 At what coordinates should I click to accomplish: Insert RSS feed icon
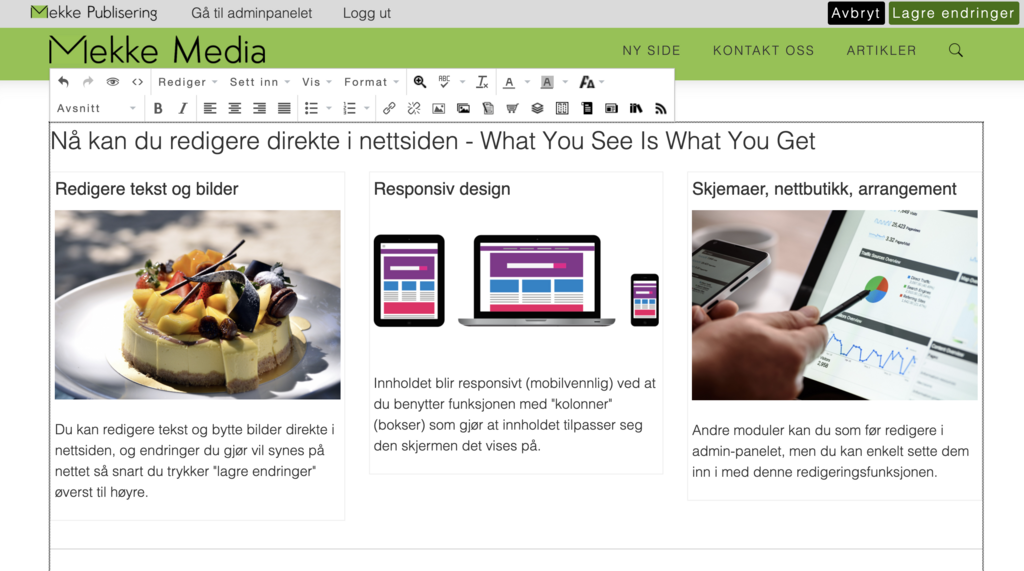point(661,108)
